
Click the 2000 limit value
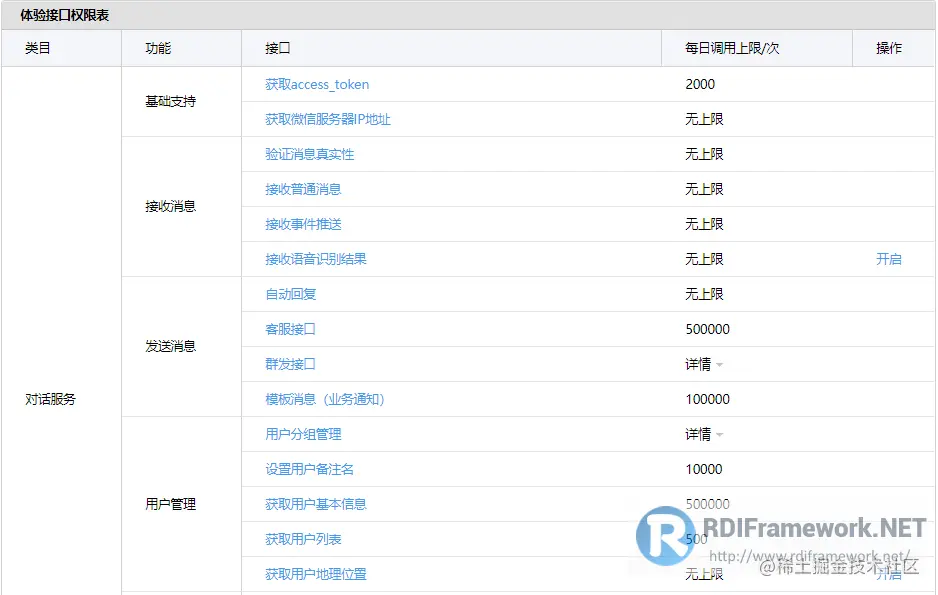700,84
